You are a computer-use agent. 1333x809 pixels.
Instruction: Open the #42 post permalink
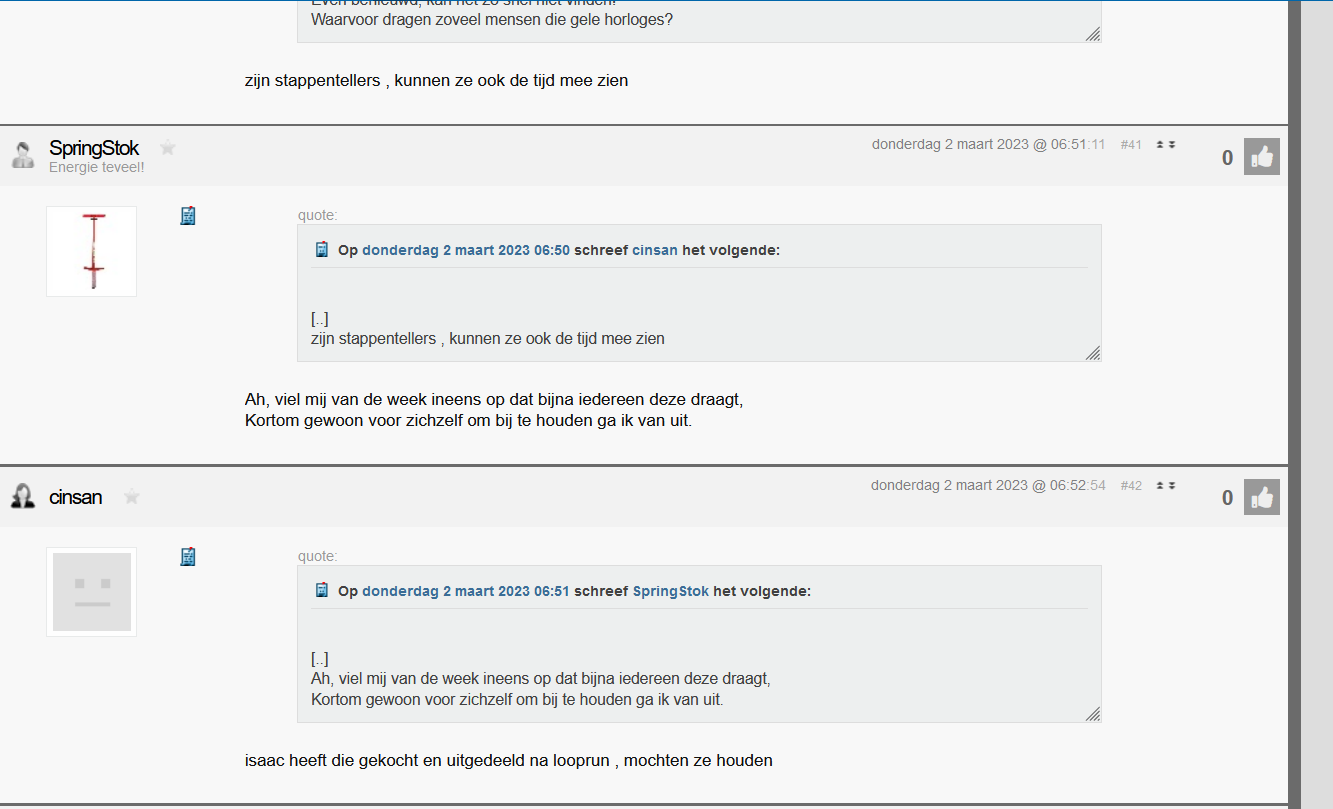point(1131,486)
